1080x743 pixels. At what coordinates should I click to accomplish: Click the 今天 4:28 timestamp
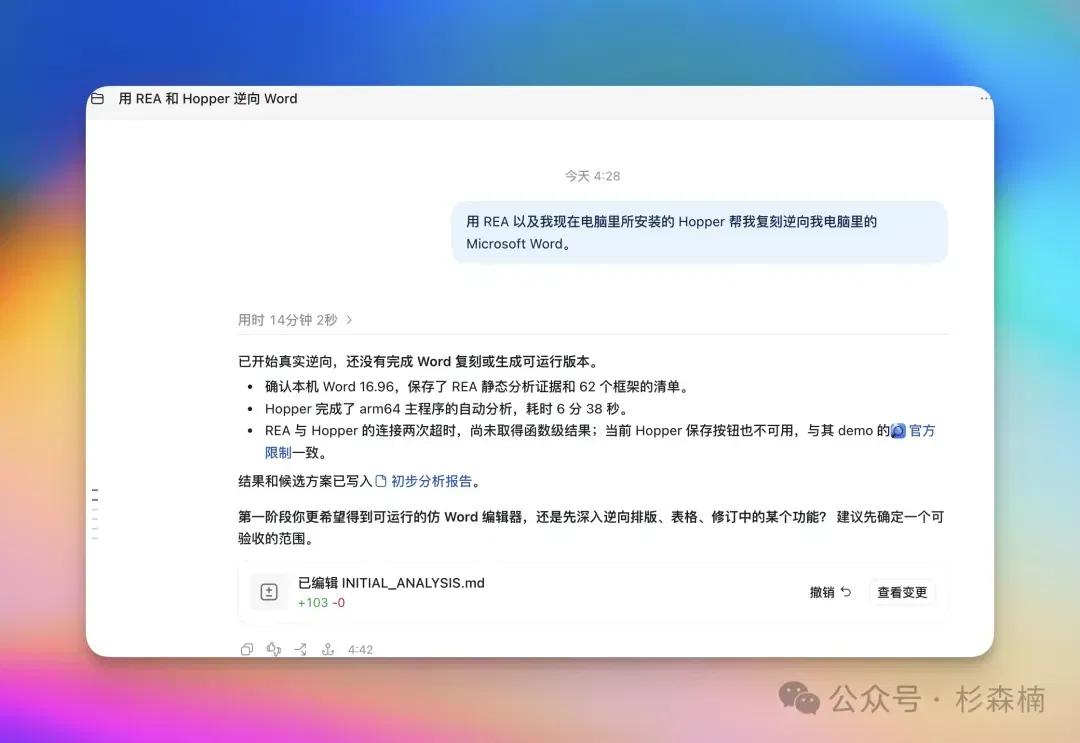592,176
